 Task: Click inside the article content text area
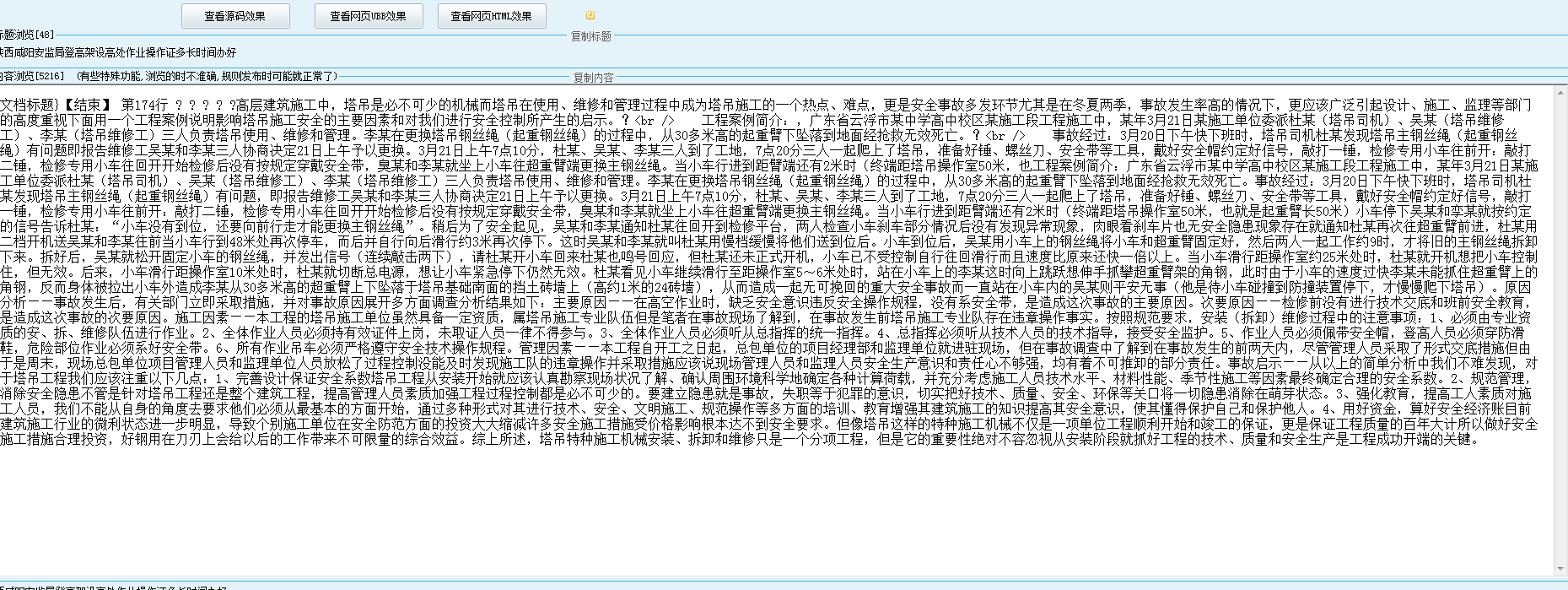[776, 329]
